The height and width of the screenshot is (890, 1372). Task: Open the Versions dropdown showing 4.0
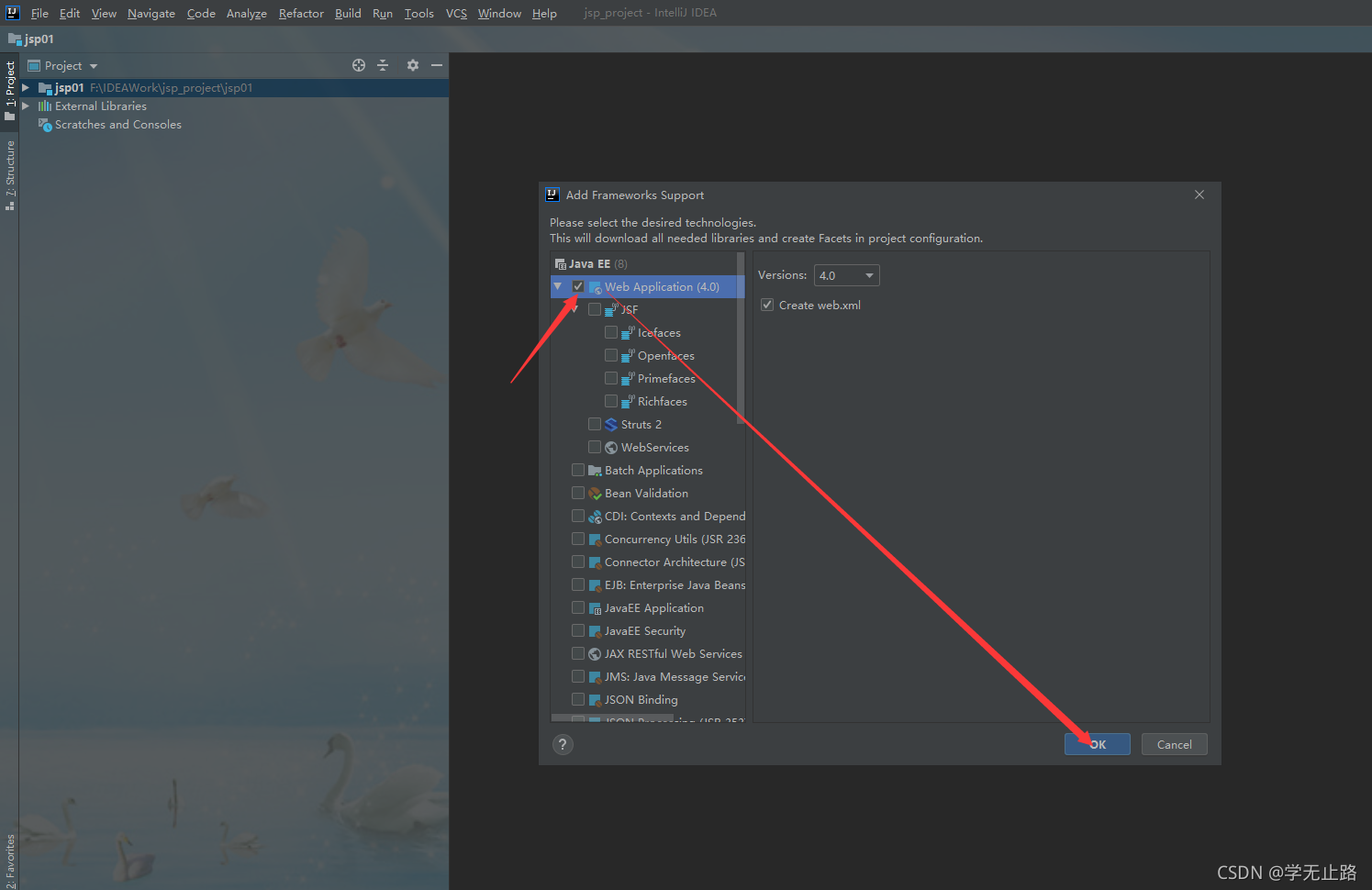point(847,275)
